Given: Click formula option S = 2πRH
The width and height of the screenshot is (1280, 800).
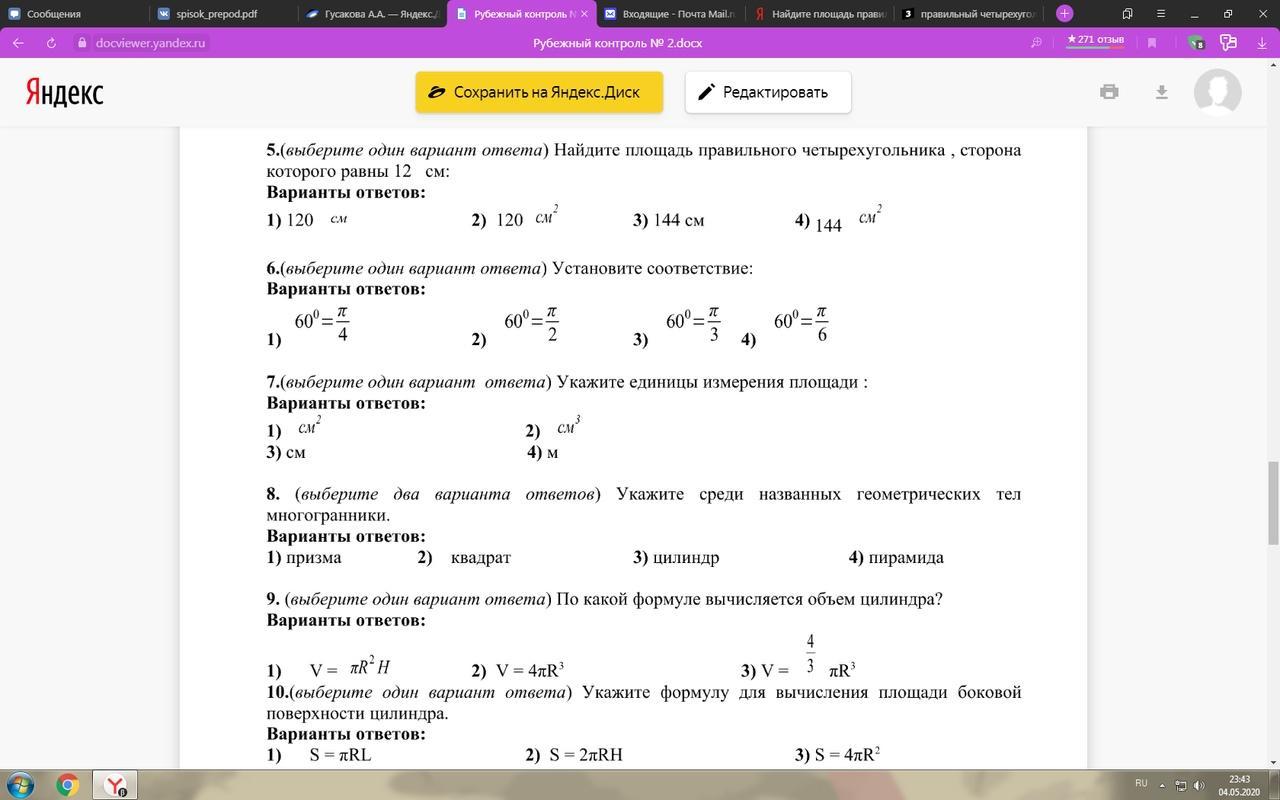Looking at the screenshot, I should [574, 755].
